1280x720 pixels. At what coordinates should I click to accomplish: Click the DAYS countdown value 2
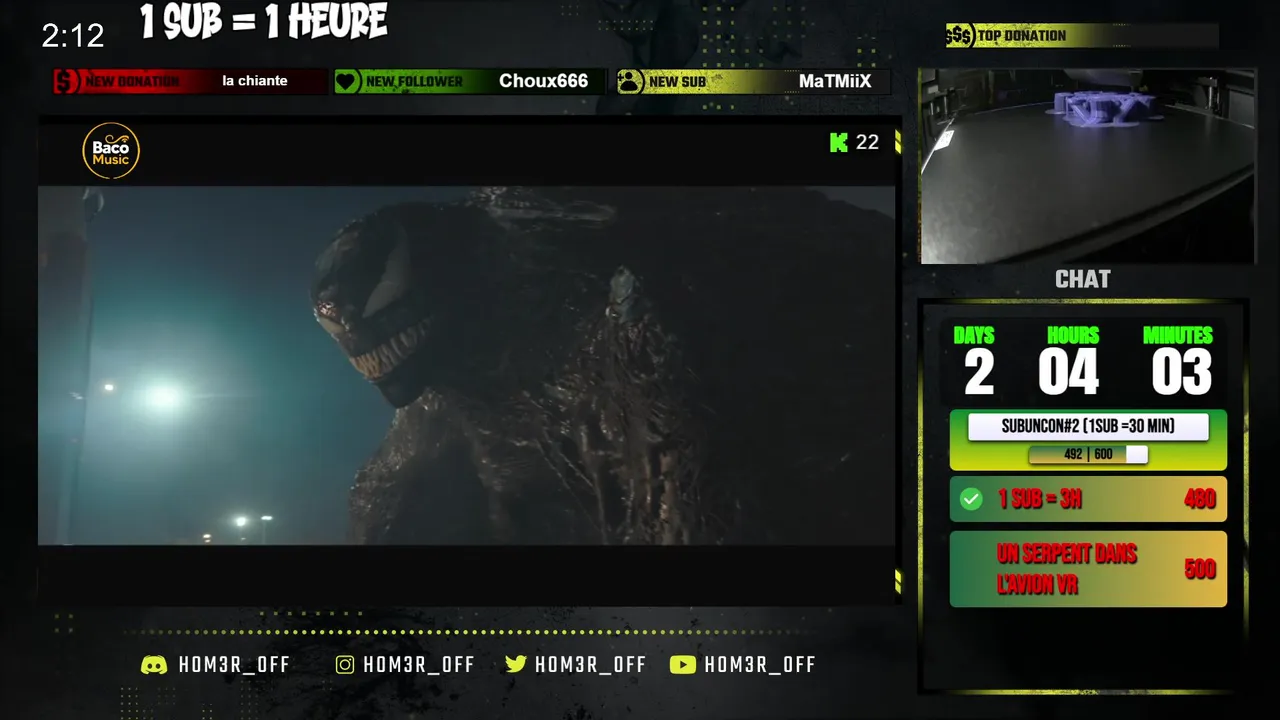point(980,372)
